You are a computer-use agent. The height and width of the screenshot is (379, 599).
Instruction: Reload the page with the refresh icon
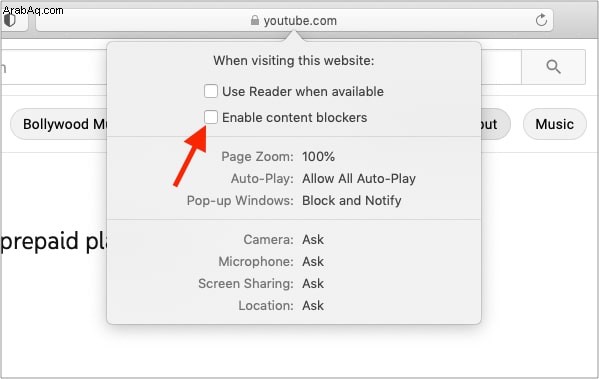click(541, 20)
